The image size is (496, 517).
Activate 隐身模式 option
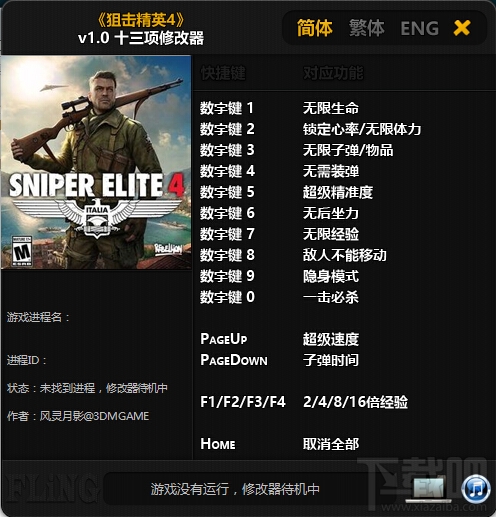(331, 276)
